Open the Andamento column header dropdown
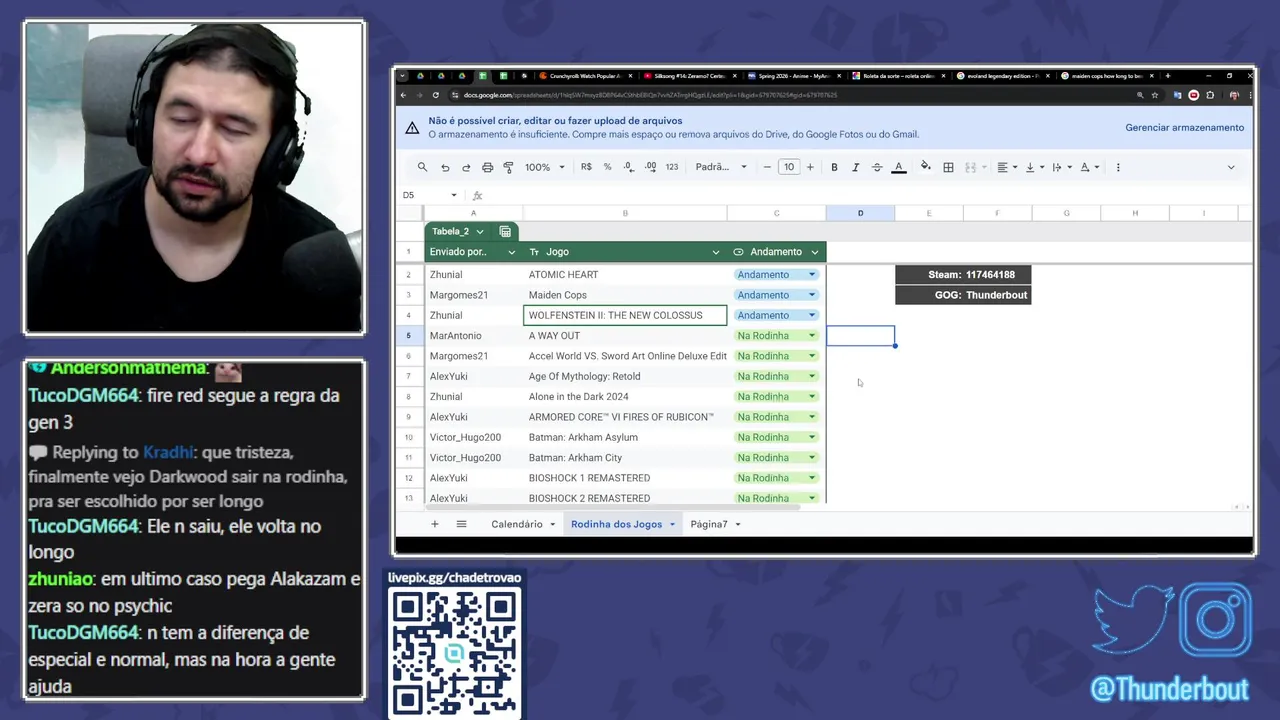Screen dimensions: 1280x720 click(815, 252)
